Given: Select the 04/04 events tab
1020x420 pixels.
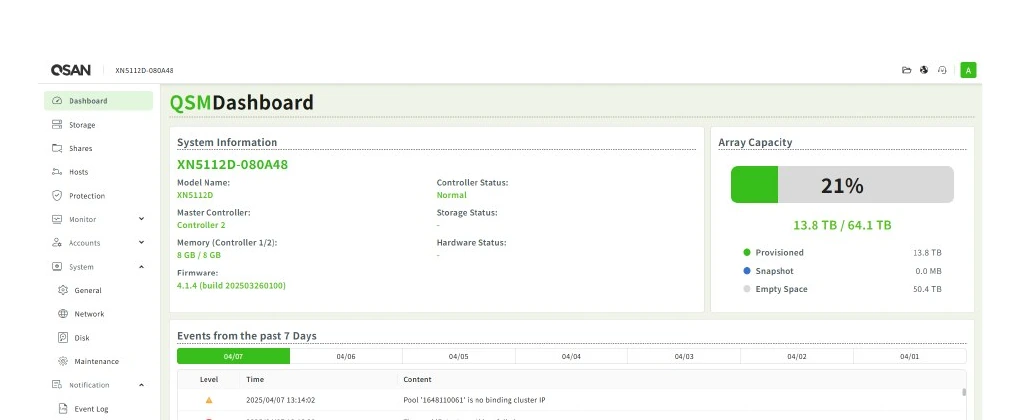Looking at the screenshot, I should [x=571, y=356].
